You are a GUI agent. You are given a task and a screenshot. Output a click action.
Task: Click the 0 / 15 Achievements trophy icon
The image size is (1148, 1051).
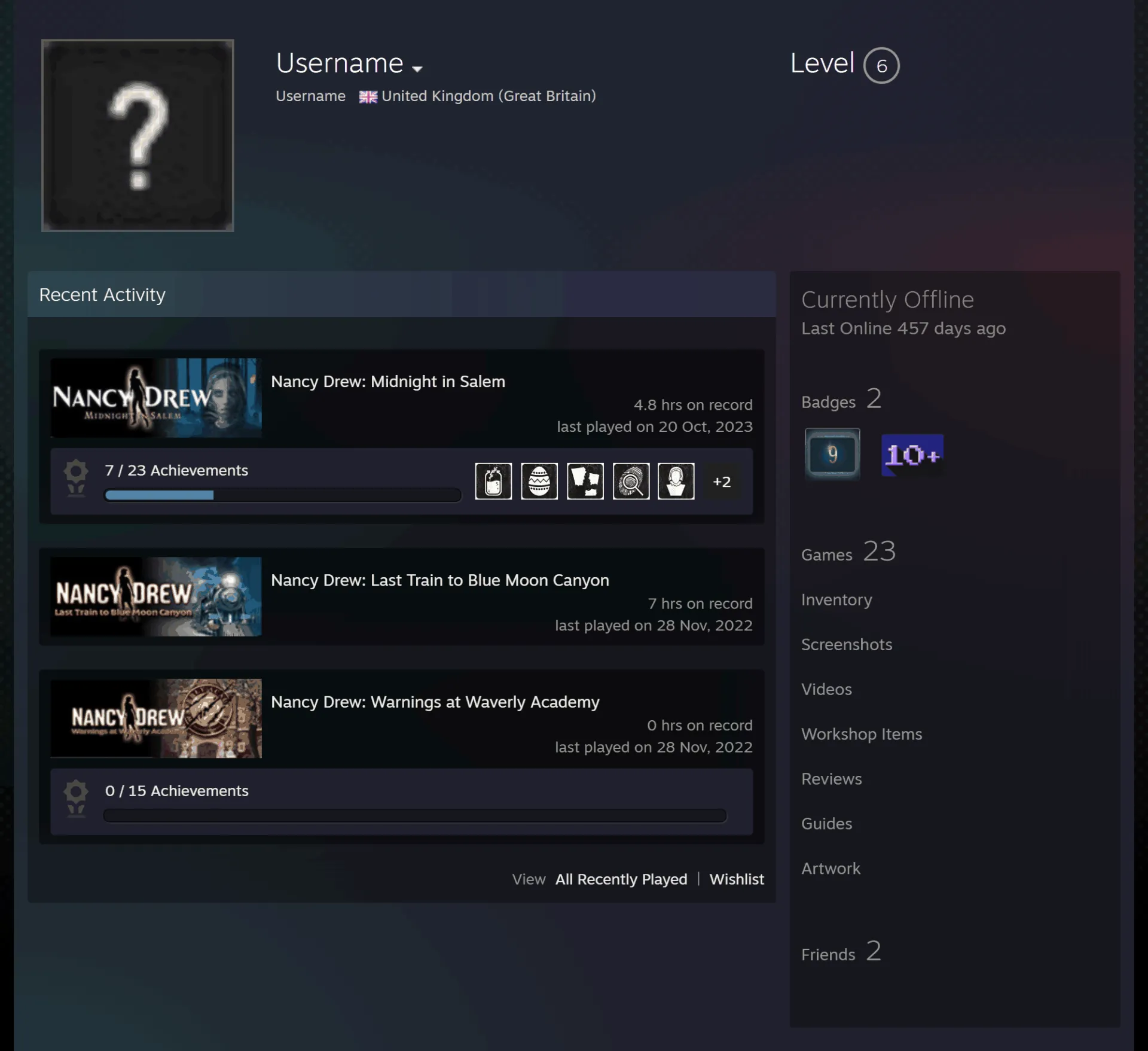(x=76, y=799)
